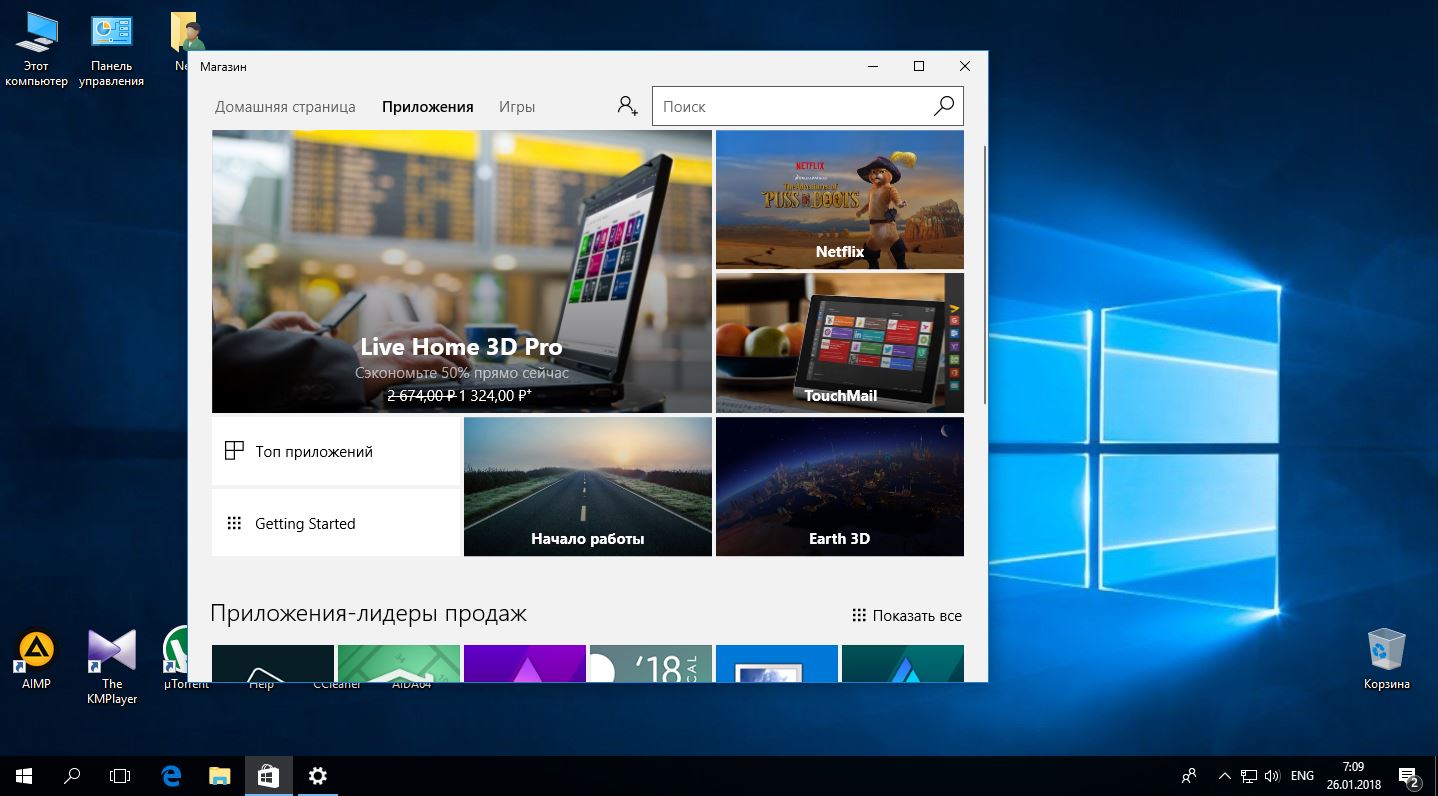
Task: Open Settings gear on the taskbar
Action: pos(318,775)
